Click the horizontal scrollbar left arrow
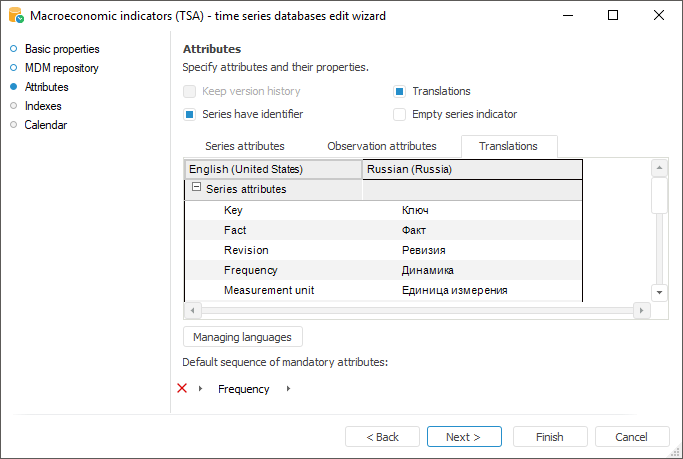Image resolution: width=683 pixels, height=459 pixels. click(x=192, y=311)
